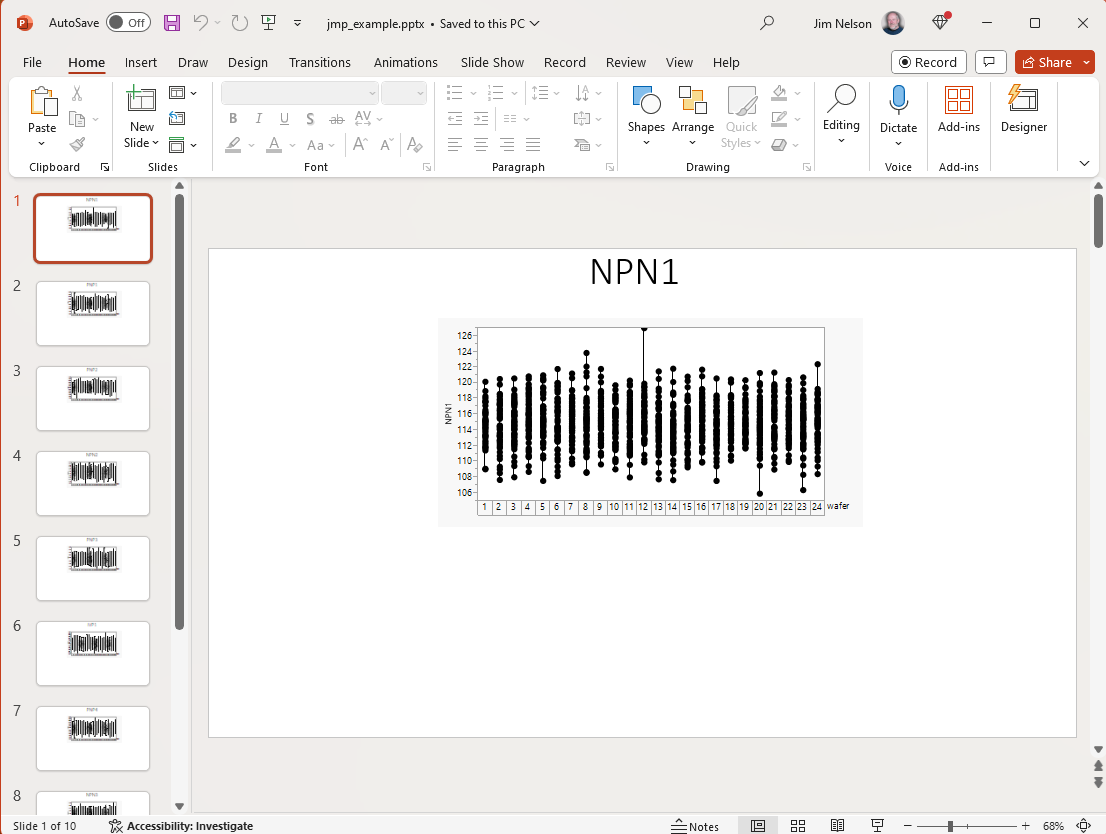Click the Designer icon
This screenshot has height=834, width=1106.
(1023, 110)
